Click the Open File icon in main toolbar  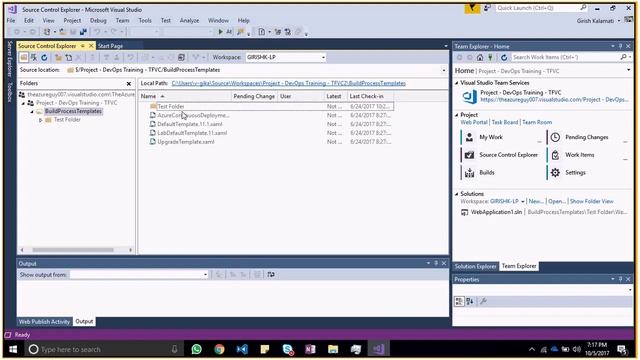click(62, 31)
